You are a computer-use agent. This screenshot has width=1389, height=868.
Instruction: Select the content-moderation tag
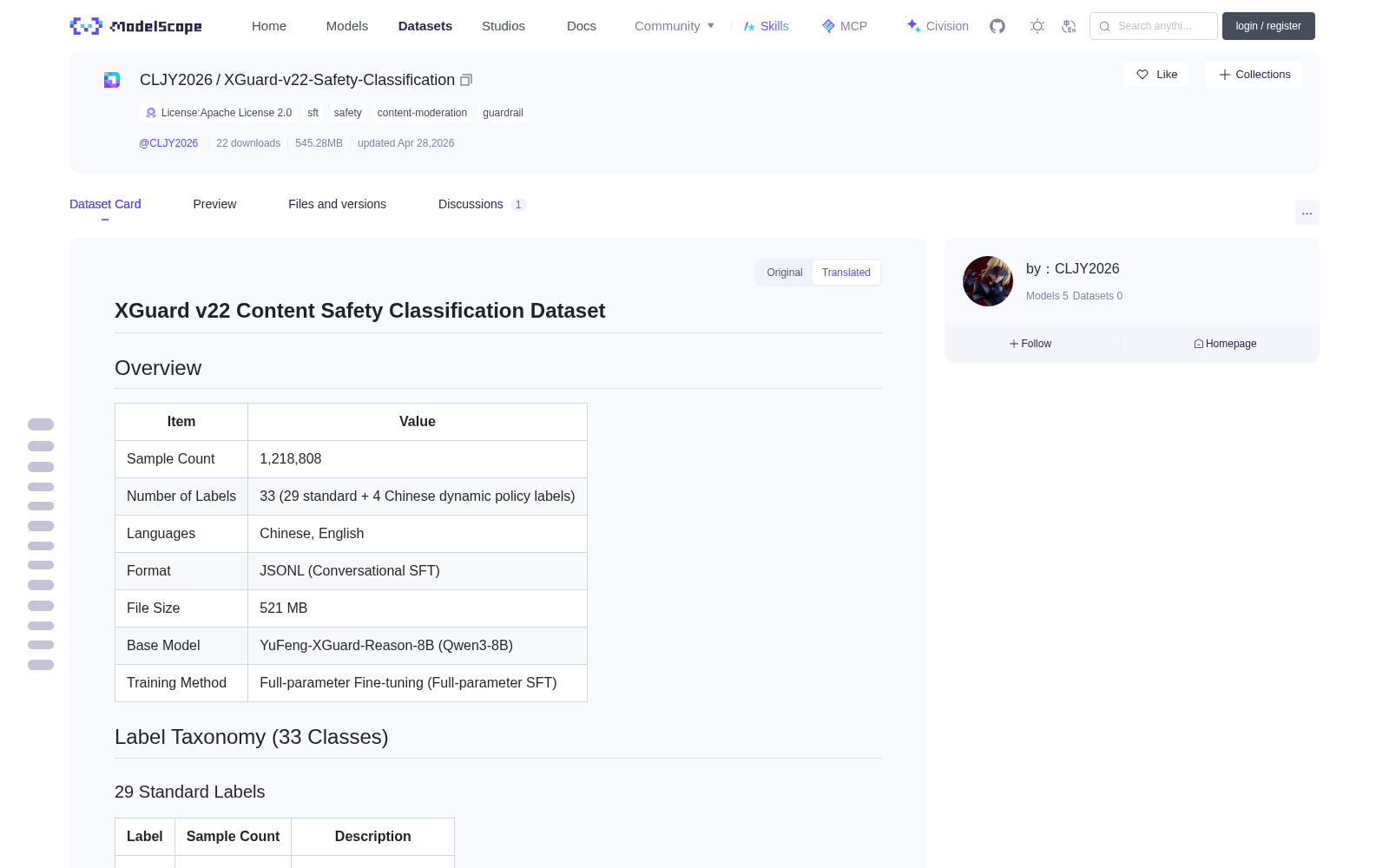[x=422, y=113]
